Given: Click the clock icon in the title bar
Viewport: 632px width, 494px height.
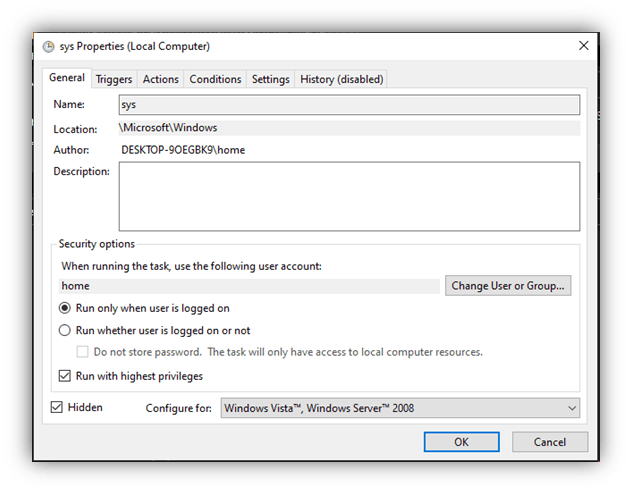Looking at the screenshot, I should click(x=49, y=46).
